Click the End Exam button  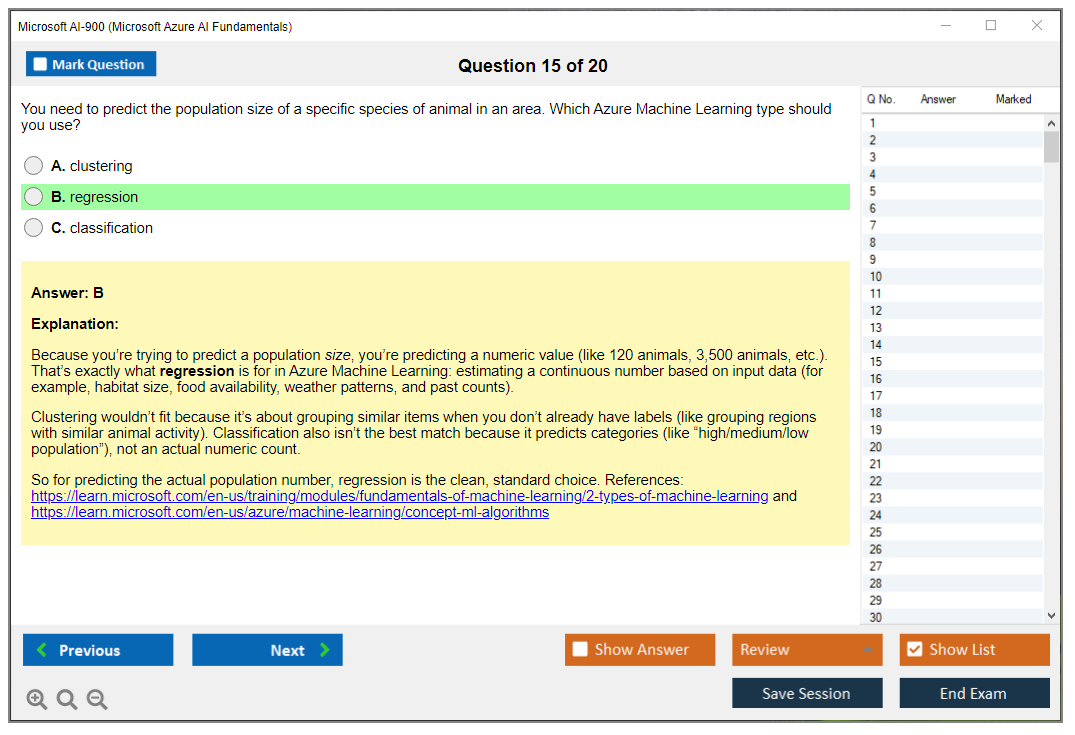[x=974, y=692]
